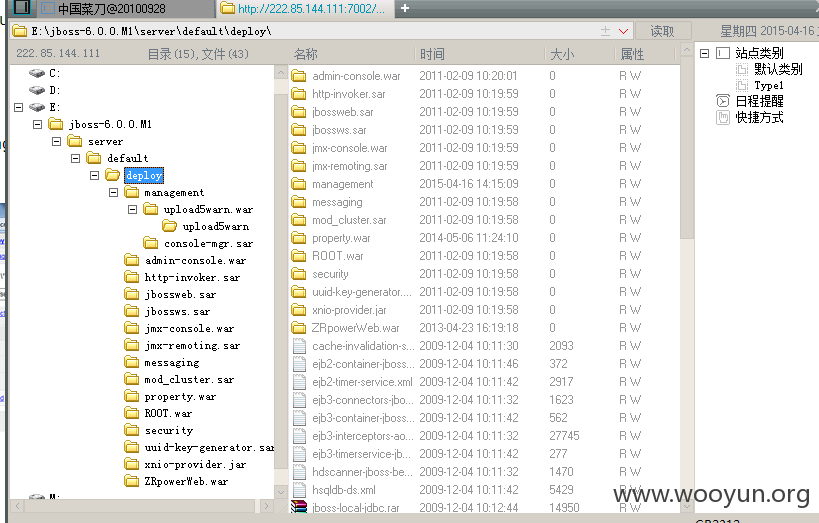This screenshot has height=523, width=819.
Task: Click the cache-invalidation file icon
Action: [299, 346]
